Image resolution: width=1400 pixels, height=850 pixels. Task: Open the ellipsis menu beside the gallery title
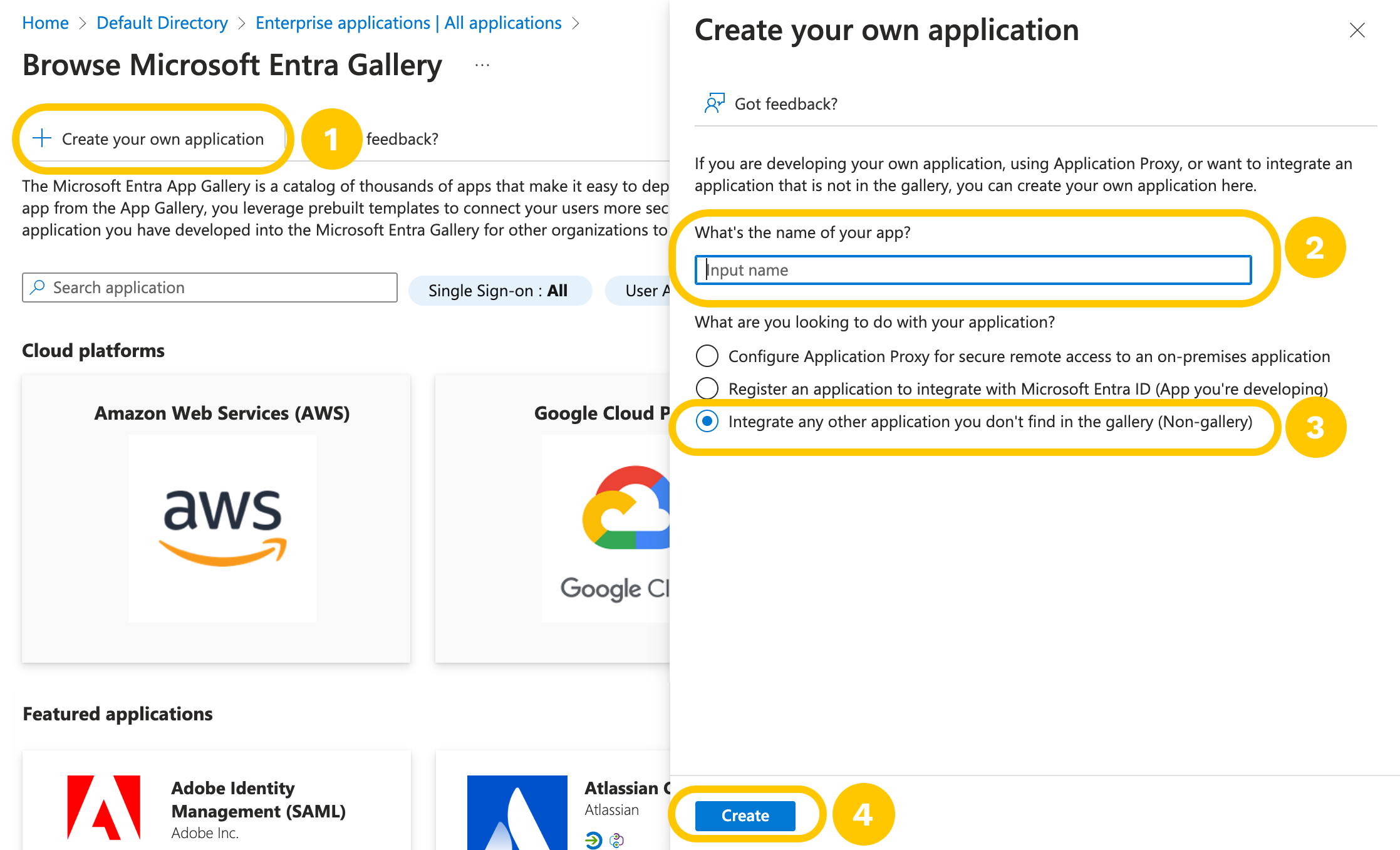[x=482, y=65]
